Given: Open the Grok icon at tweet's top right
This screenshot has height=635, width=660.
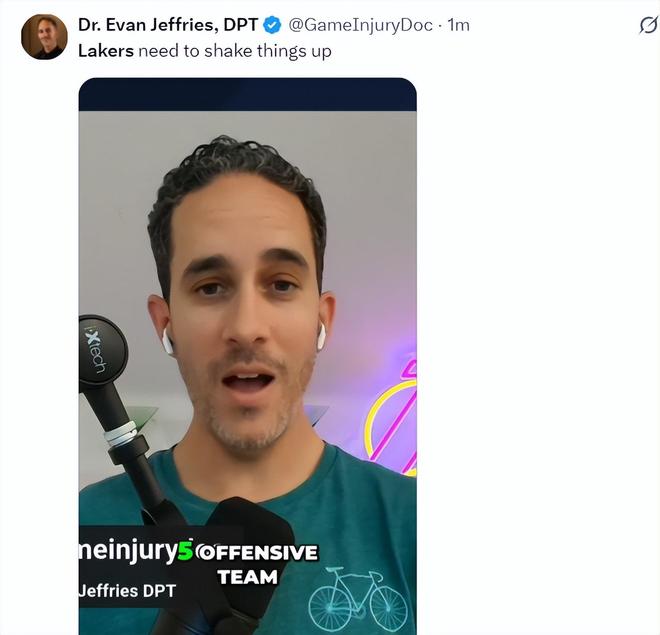Looking at the screenshot, I should [648, 25].
